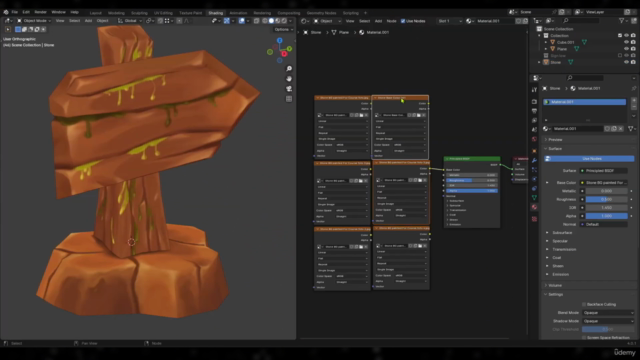Open the Slot 1 material slot dropdown
Screen dimensions: 640x360
click(449, 21)
